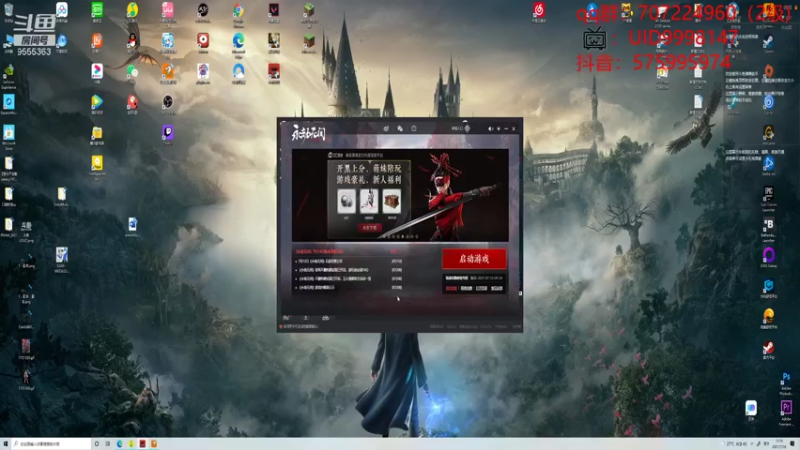
Task: Open the pink Bilibili desktop shortcut
Action: tap(167, 12)
